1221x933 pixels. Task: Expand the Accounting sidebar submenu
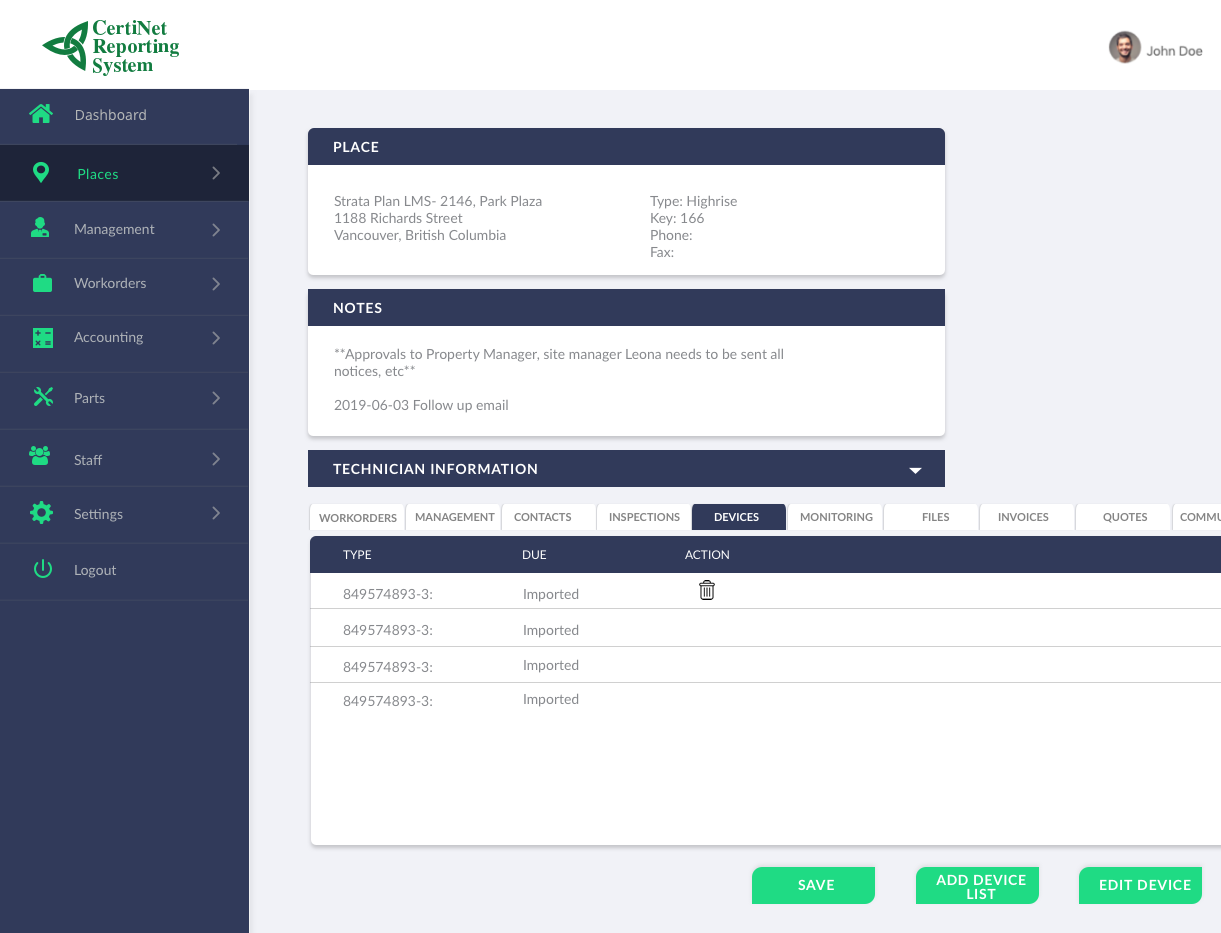216,337
